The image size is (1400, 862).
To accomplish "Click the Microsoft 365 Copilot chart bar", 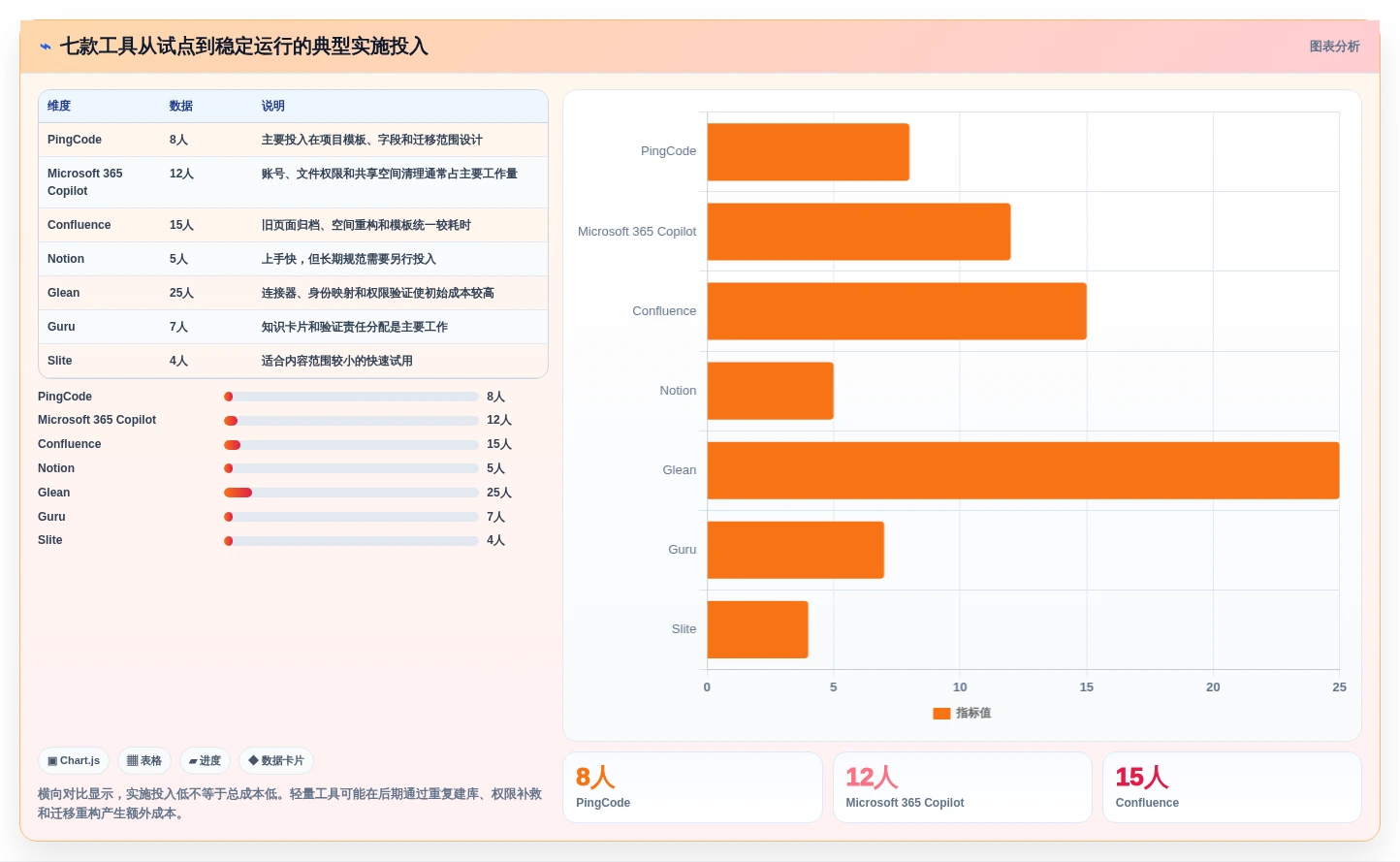I will (x=859, y=232).
